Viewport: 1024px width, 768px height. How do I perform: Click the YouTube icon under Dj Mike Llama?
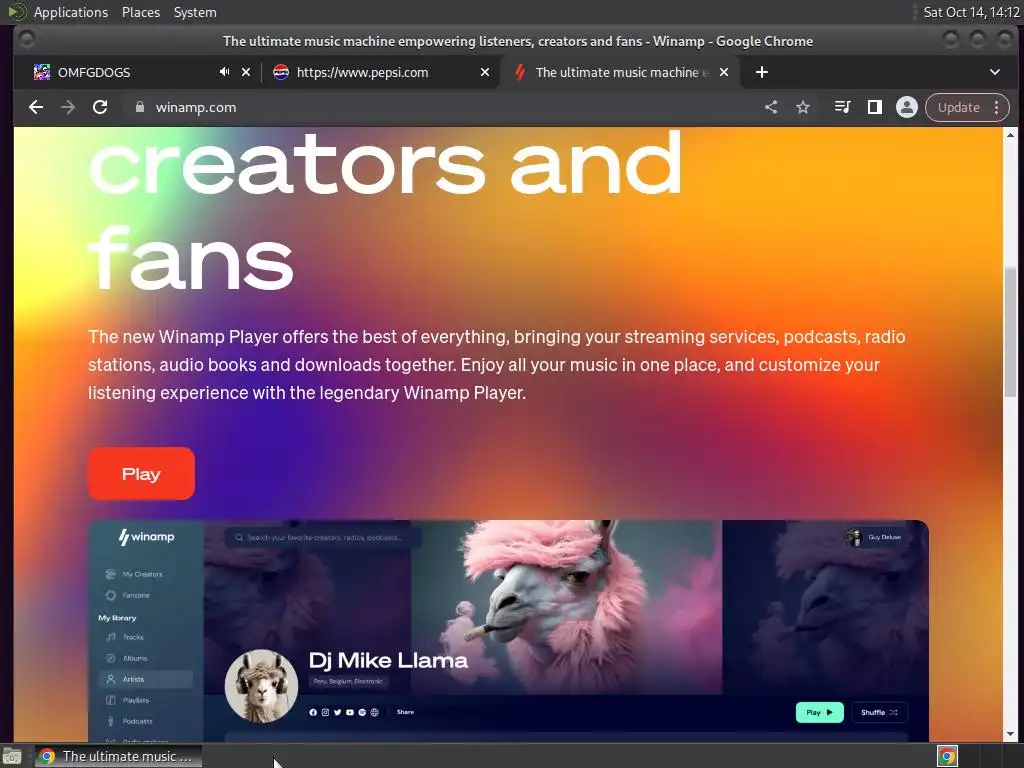(350, 712)
